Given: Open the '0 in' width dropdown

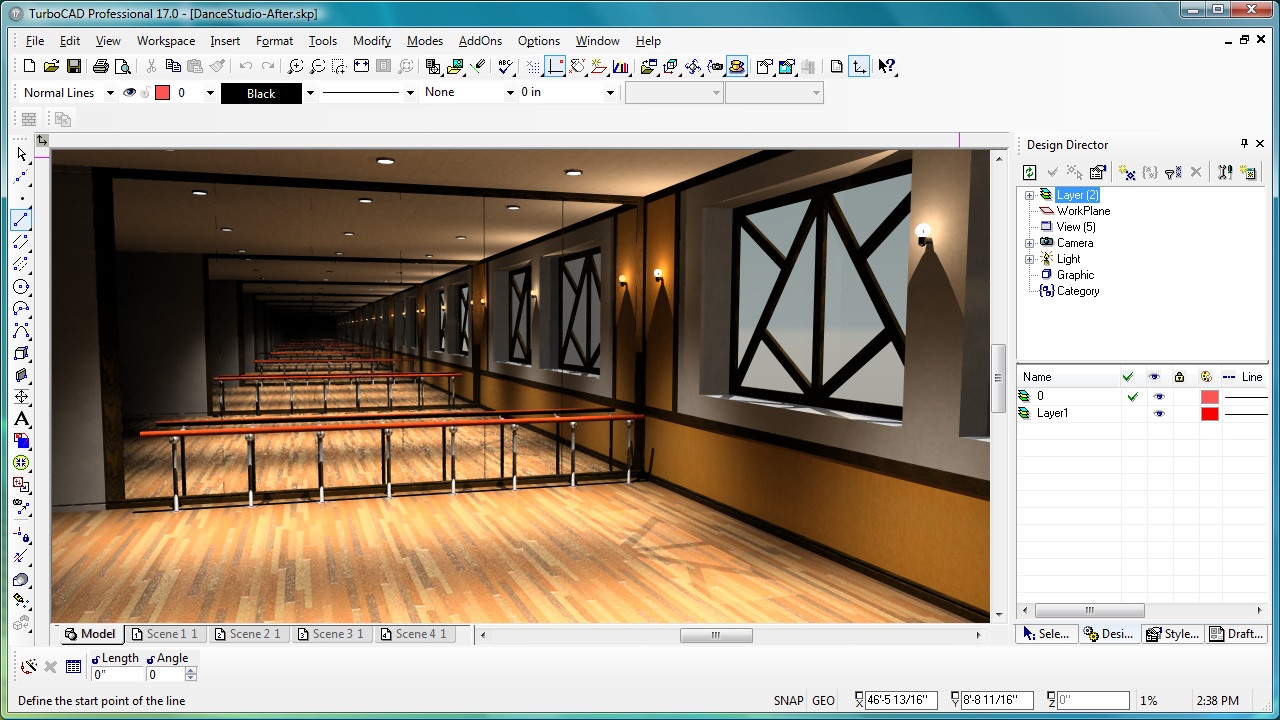Looking at the screenshot, I should tap(610, 93).
